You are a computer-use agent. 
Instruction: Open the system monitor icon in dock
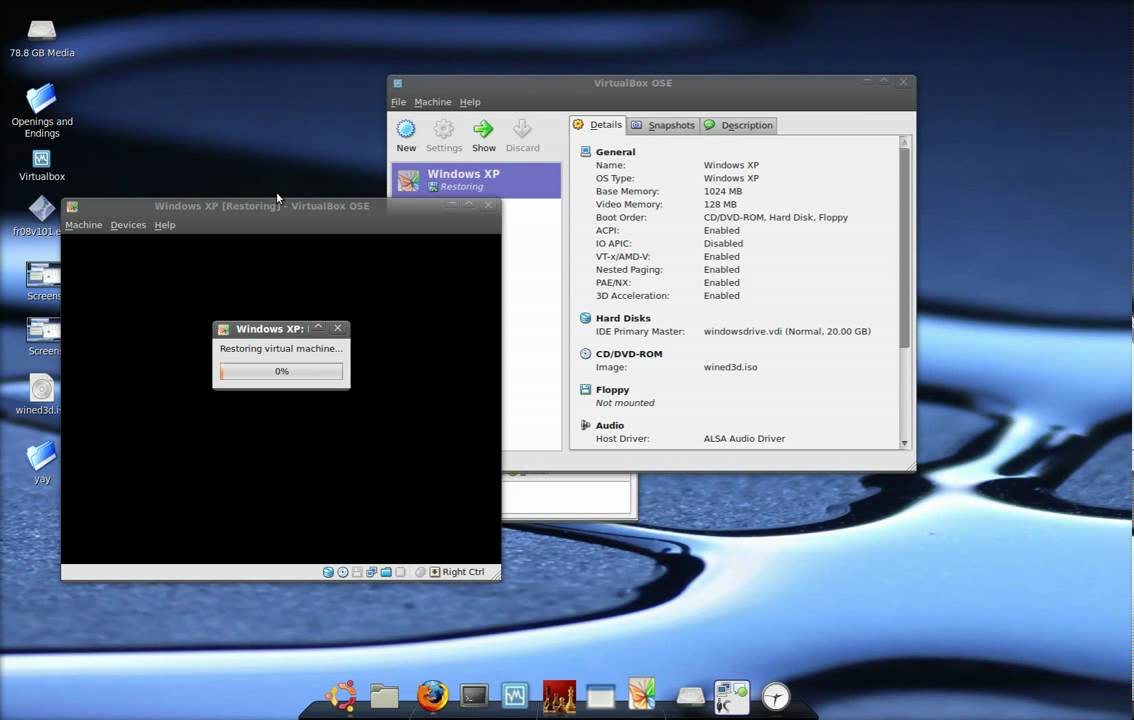click(x=515, y=696)
